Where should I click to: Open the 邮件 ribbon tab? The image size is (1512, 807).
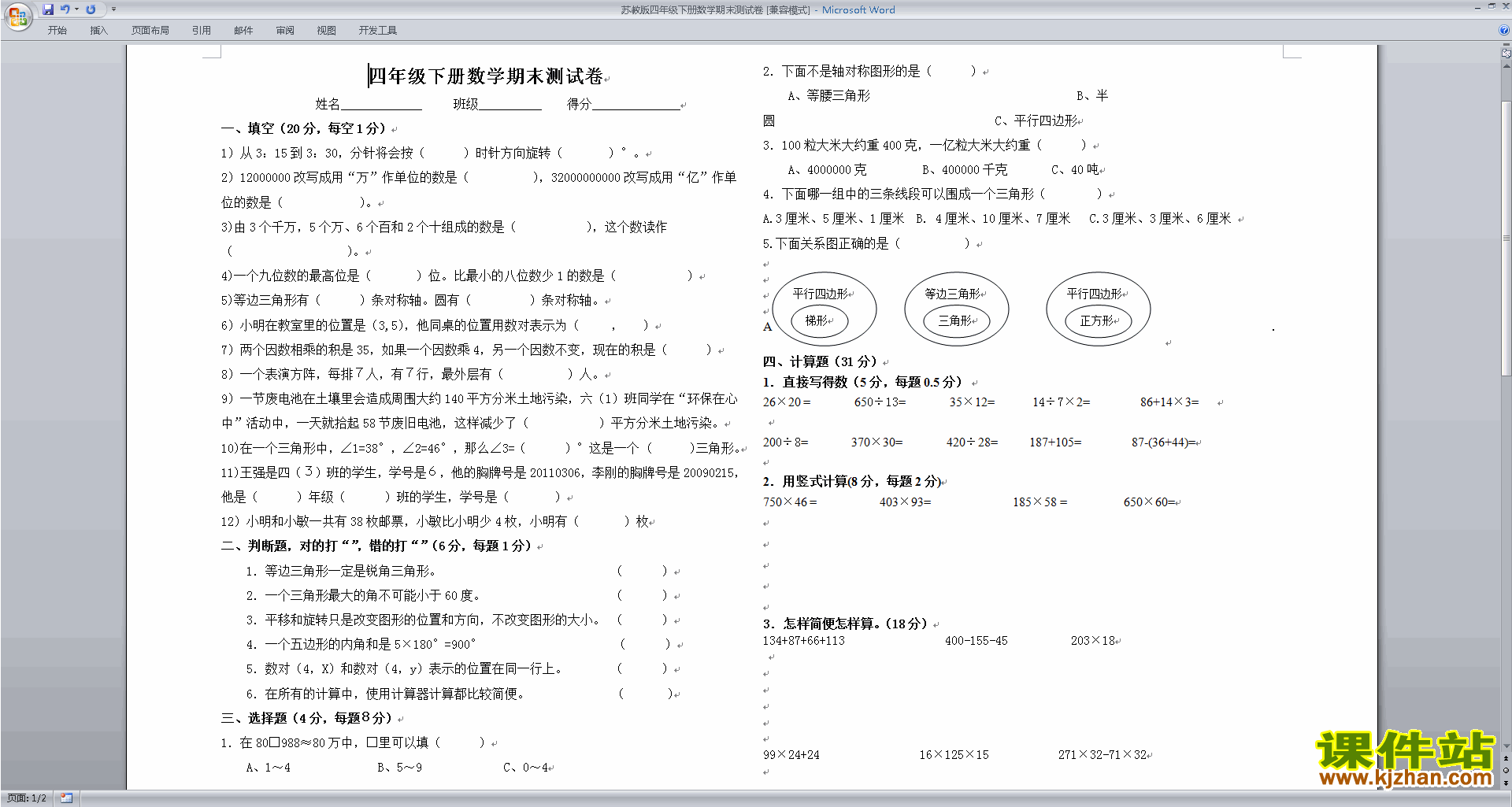243,31
